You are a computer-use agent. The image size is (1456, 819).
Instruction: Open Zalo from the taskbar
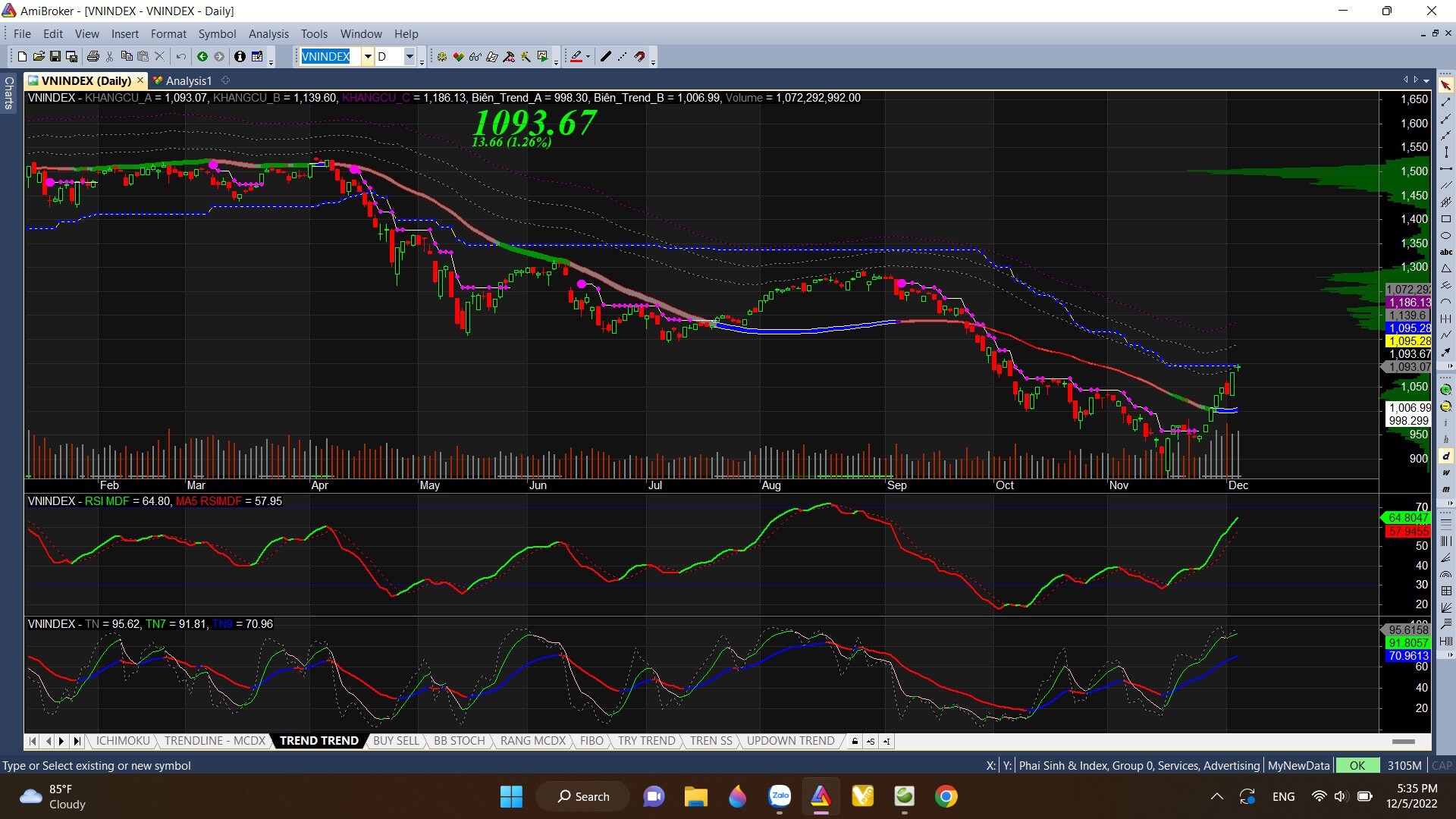click(x=780, y=796)
